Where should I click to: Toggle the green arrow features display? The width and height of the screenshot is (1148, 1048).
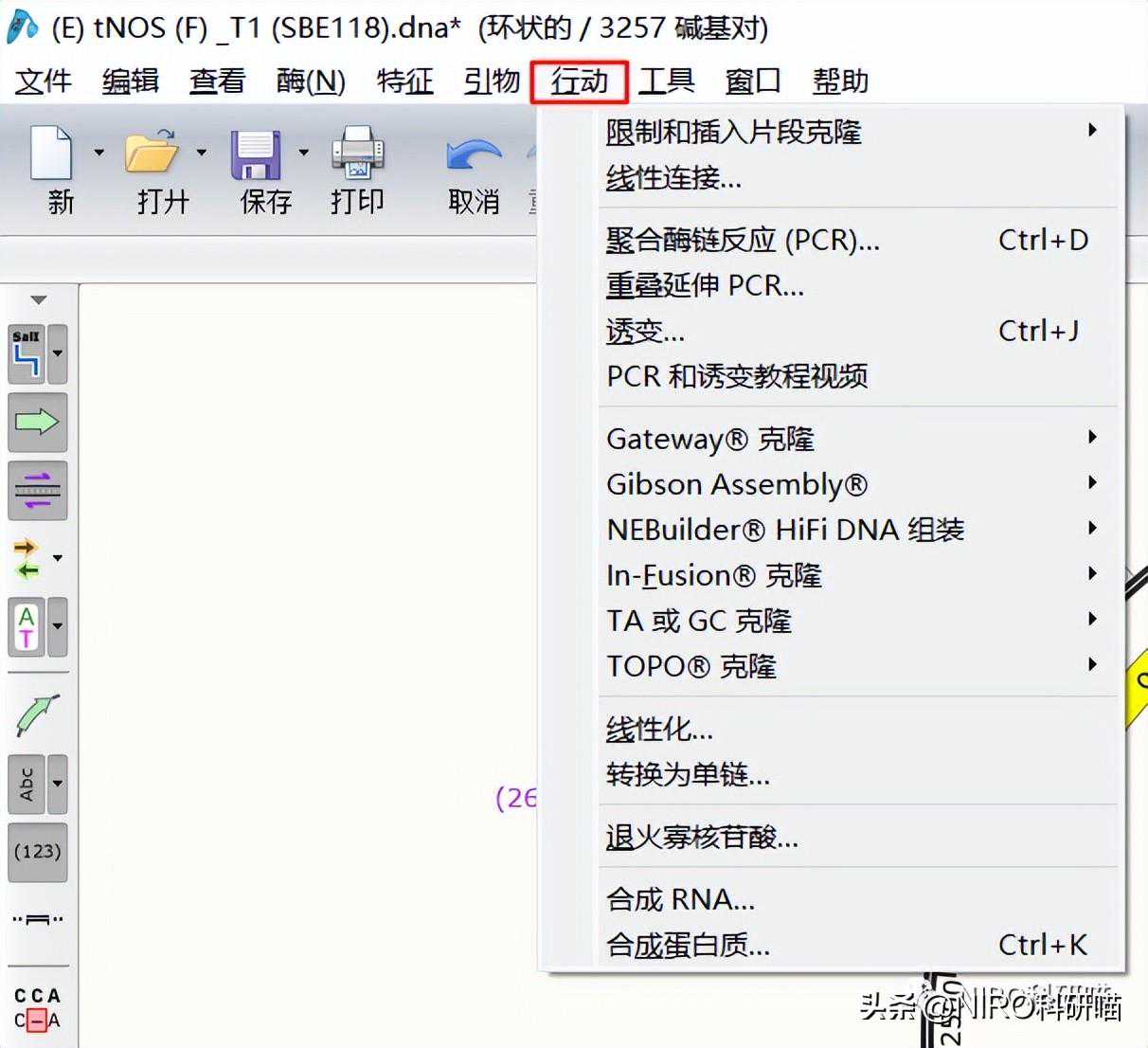(x=37, y=422)
